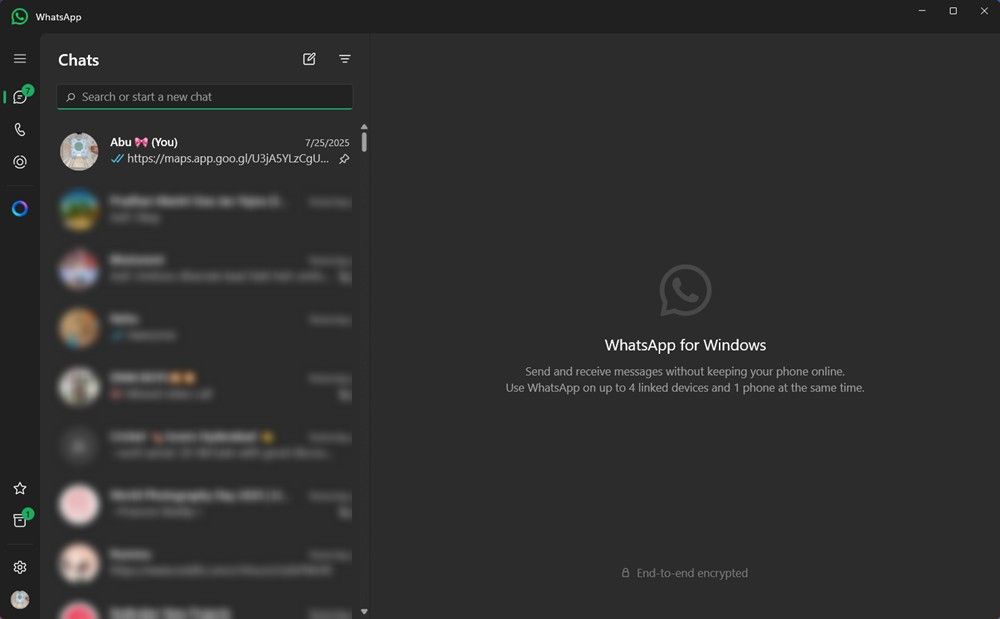Open the Abu (You) chat

tap(205, 151)
